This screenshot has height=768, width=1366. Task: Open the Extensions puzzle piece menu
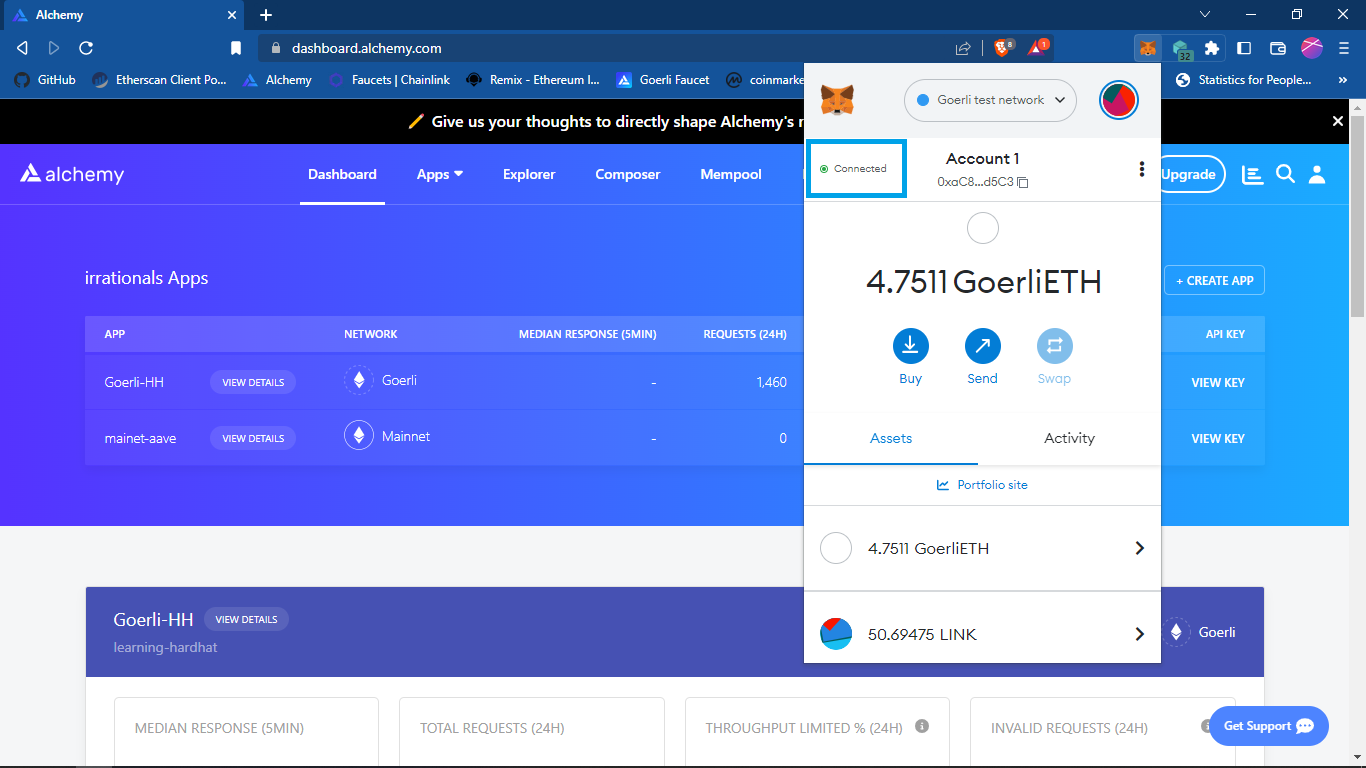1212,48
